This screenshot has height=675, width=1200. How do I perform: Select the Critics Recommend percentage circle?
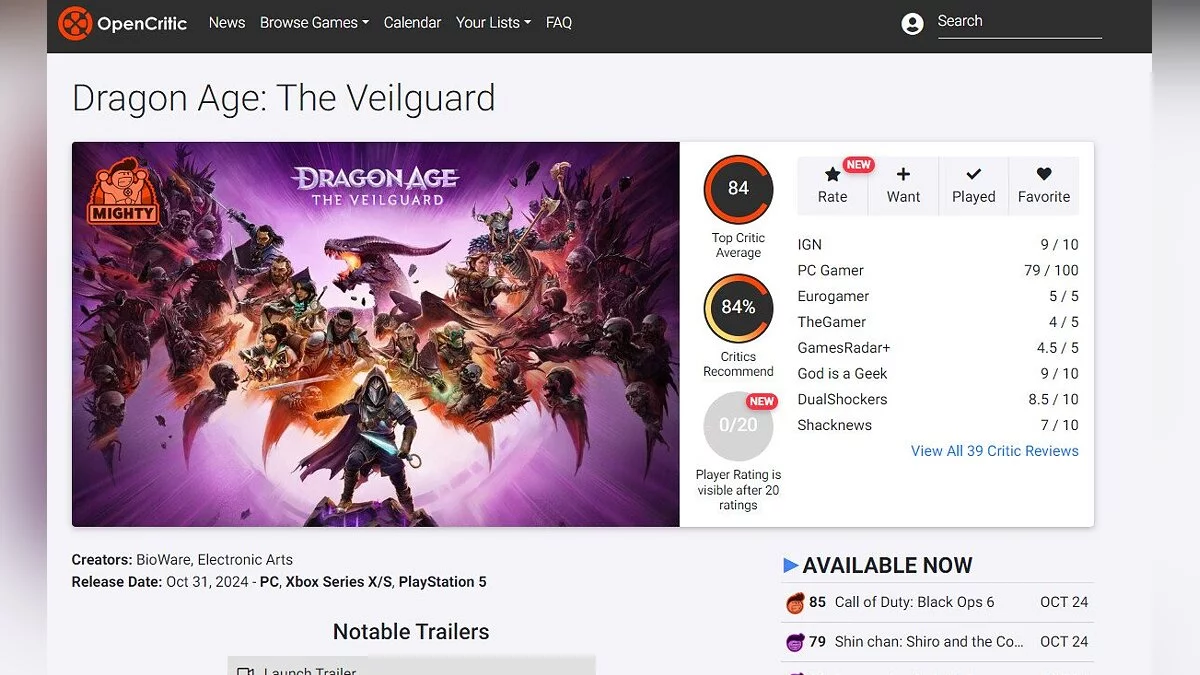738,308
